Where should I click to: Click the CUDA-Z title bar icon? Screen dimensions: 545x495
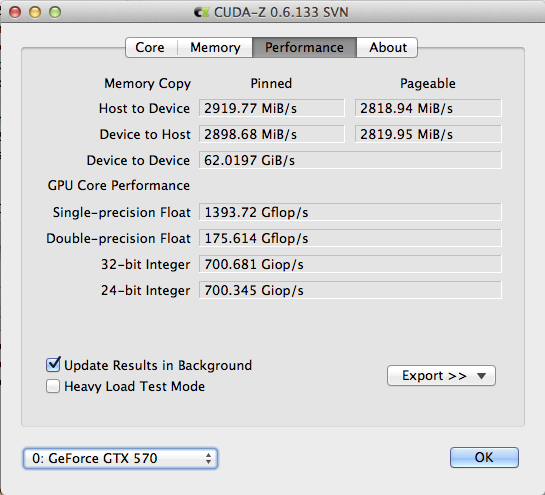(201, 12)
